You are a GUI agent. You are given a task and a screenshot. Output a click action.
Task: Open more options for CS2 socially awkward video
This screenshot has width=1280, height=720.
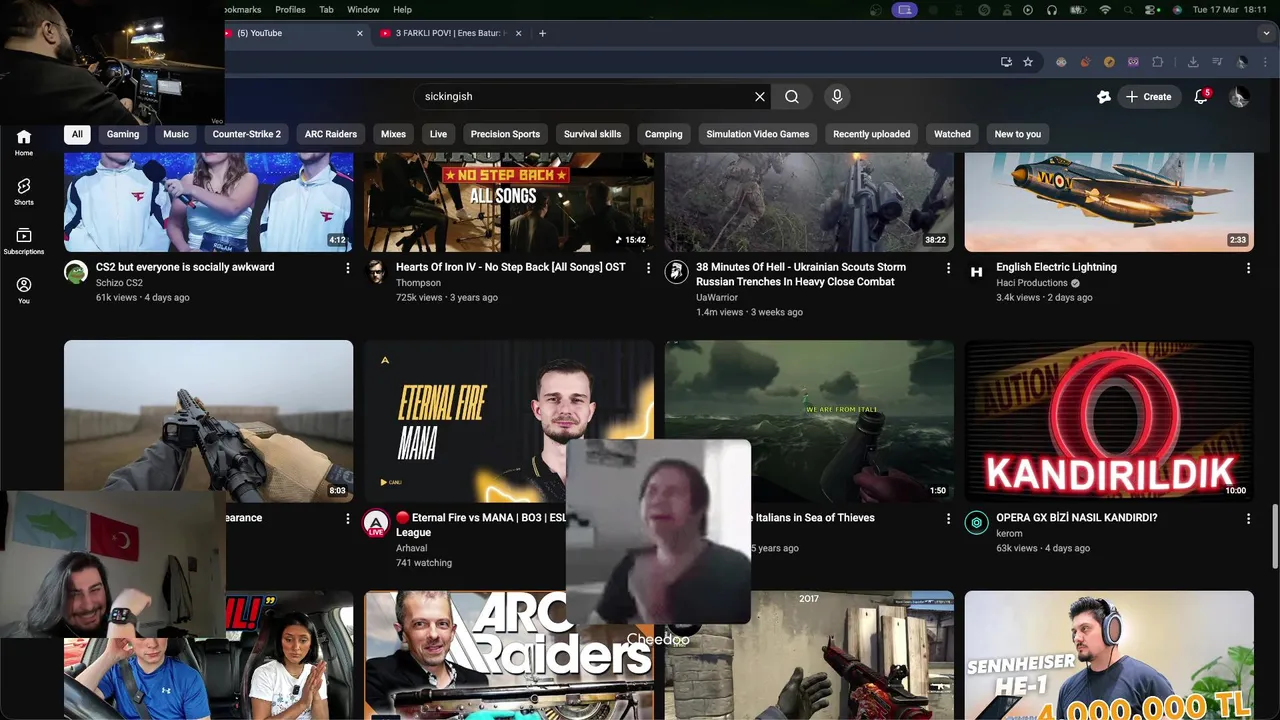348,268
